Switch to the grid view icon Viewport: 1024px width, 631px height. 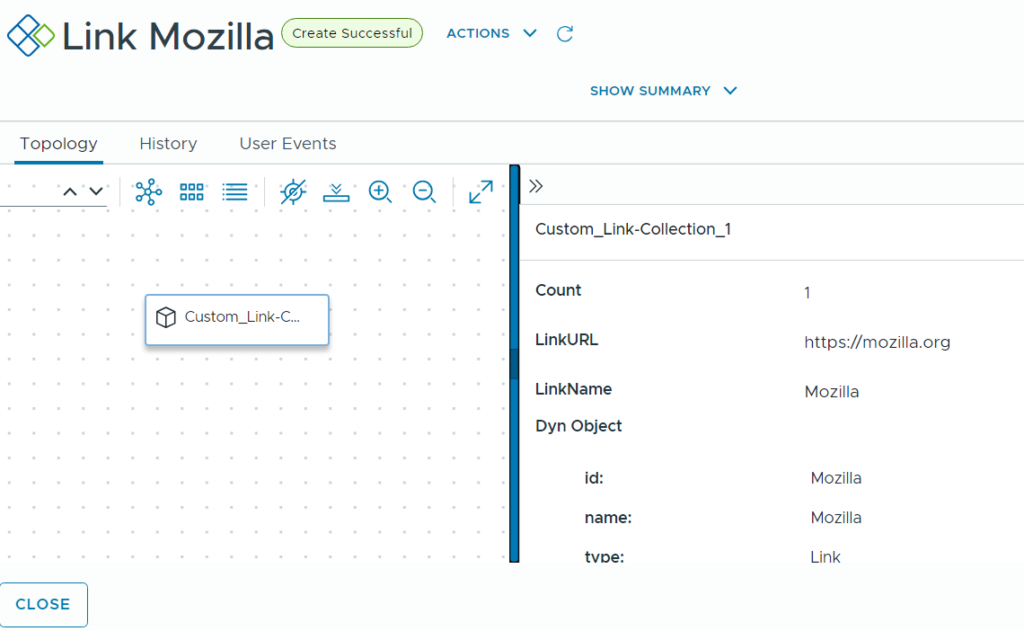click(191, 192)
